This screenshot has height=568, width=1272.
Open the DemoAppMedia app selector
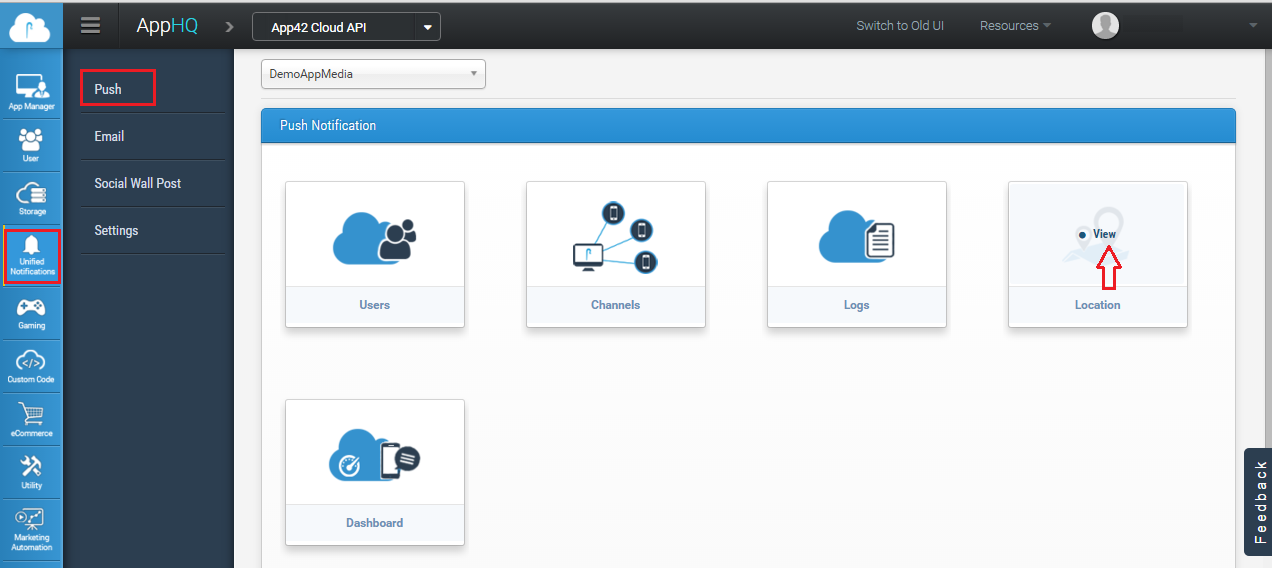pos(373,74)
